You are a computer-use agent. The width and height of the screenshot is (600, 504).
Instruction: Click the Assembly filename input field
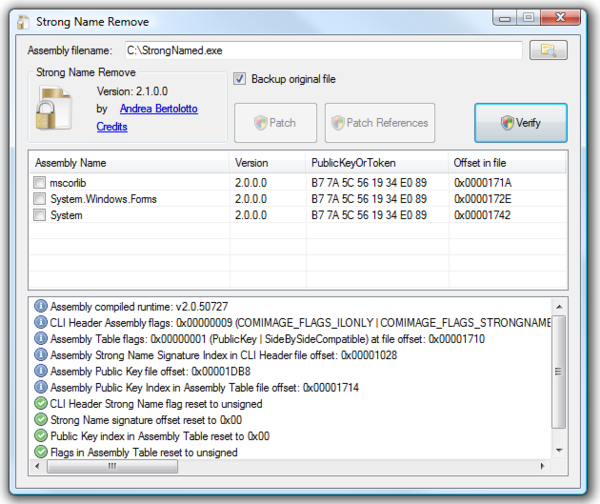324,51
